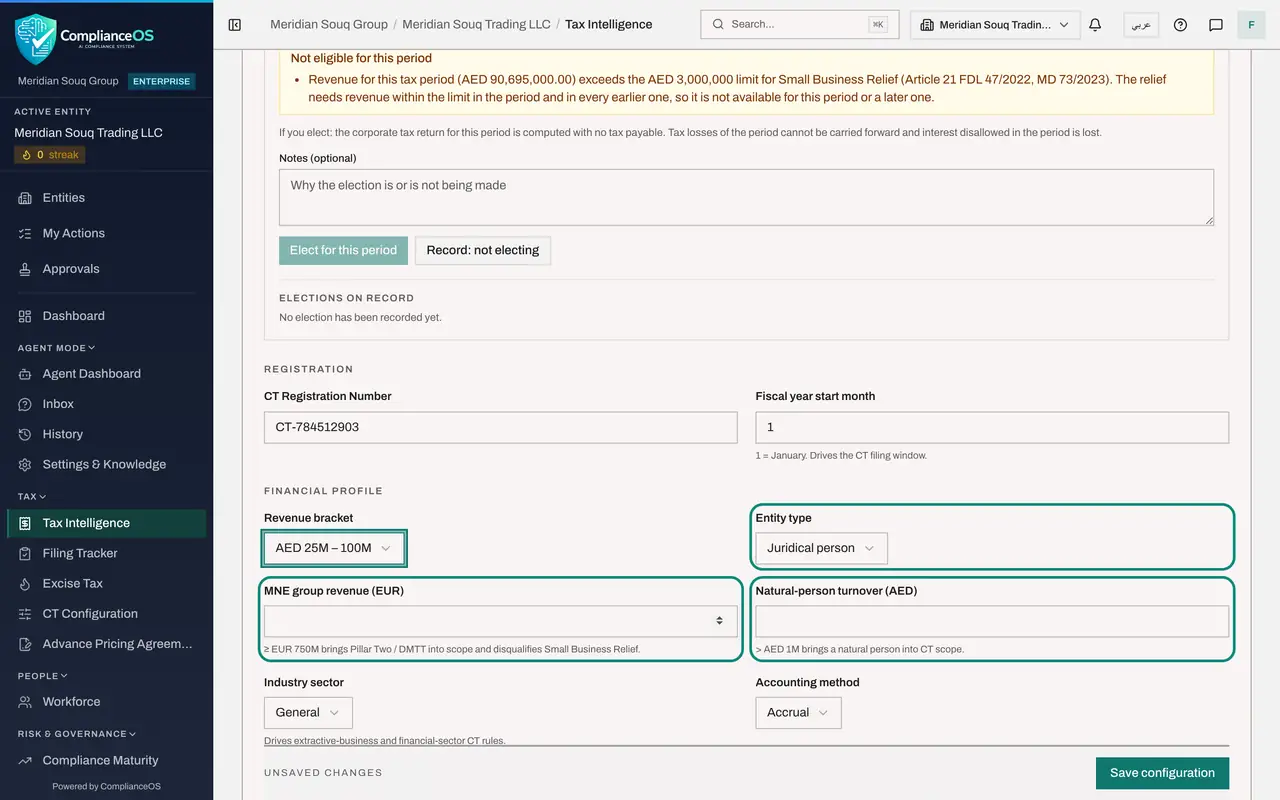This screenshot has width=1280, height=800.
Task: Click the ComplianceOS logo
Action: click(x=85, y=38)
